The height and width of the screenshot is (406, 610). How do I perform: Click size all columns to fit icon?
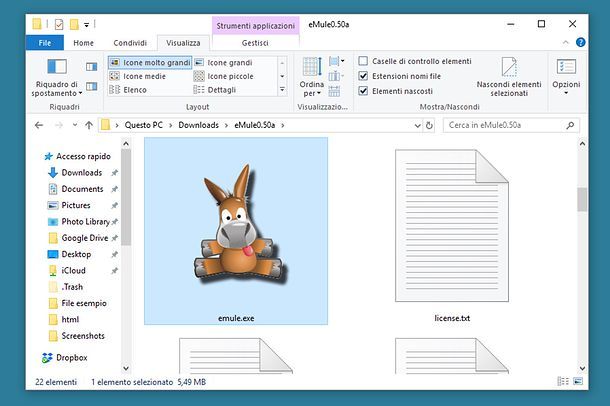(x=334, y=91)
